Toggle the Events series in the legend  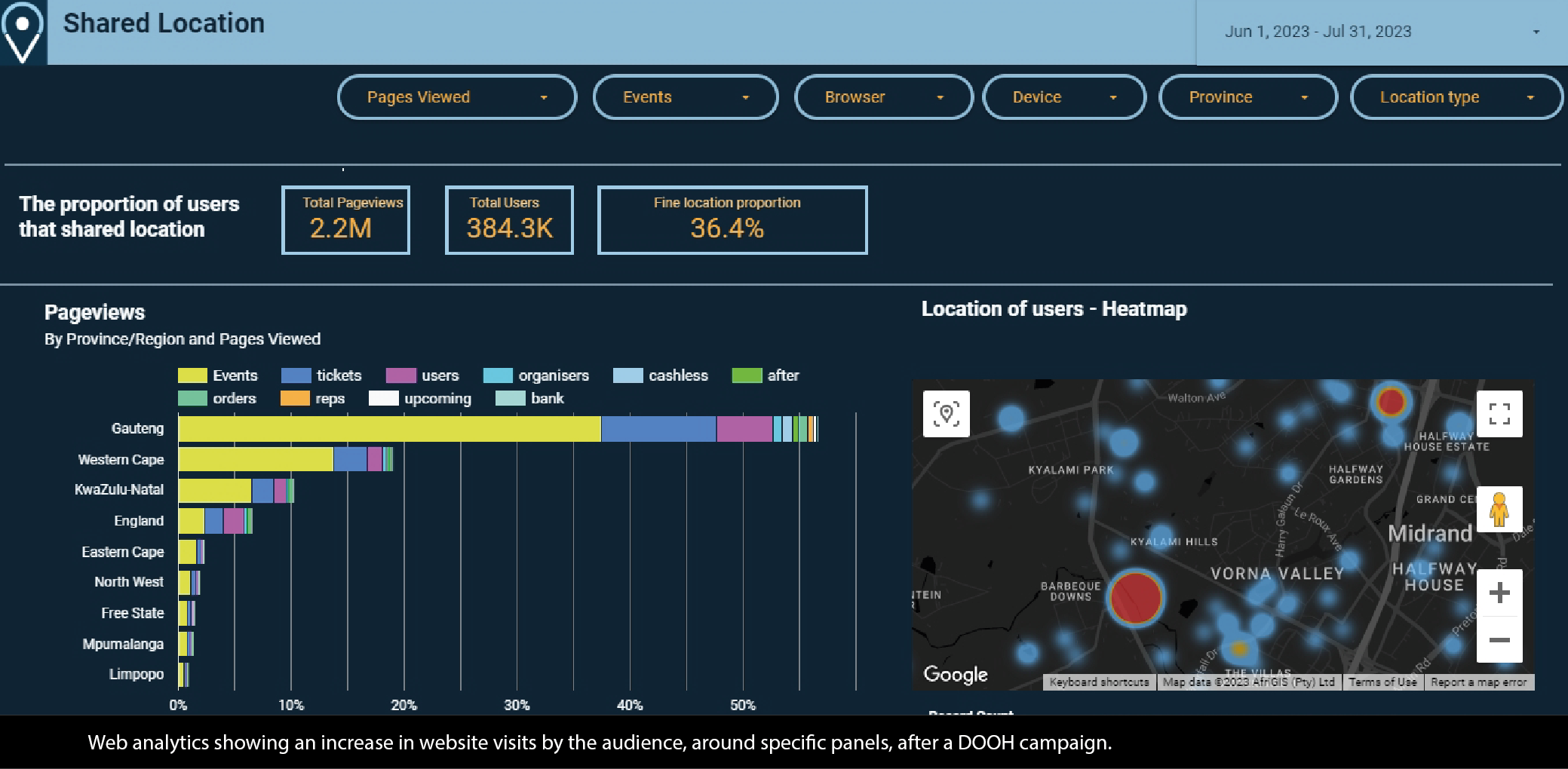click(x=218, y=375)
